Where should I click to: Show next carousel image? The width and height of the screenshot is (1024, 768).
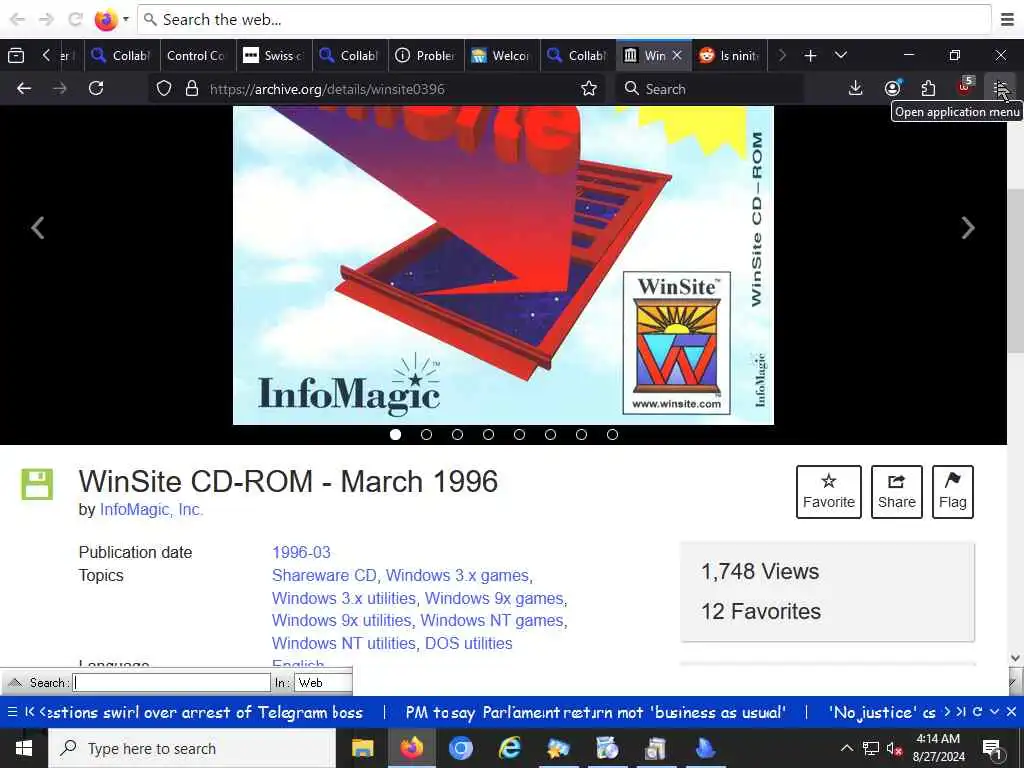click(968, 228)
